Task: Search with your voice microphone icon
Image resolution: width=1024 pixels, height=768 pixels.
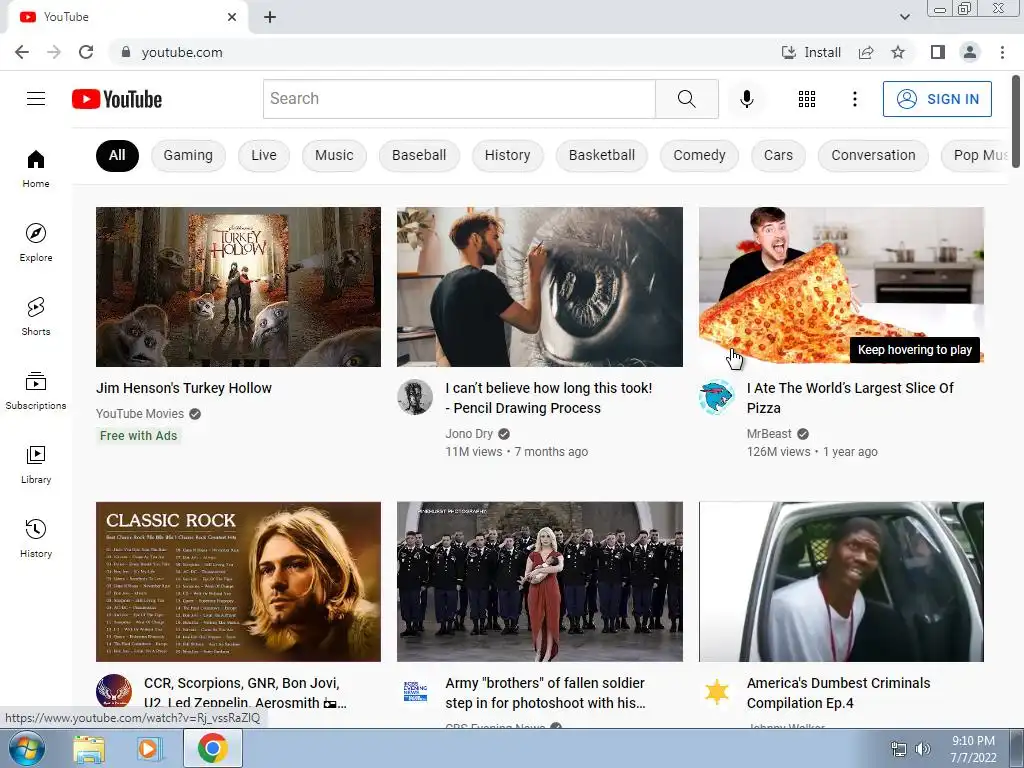Action: [x=746, y=99]
